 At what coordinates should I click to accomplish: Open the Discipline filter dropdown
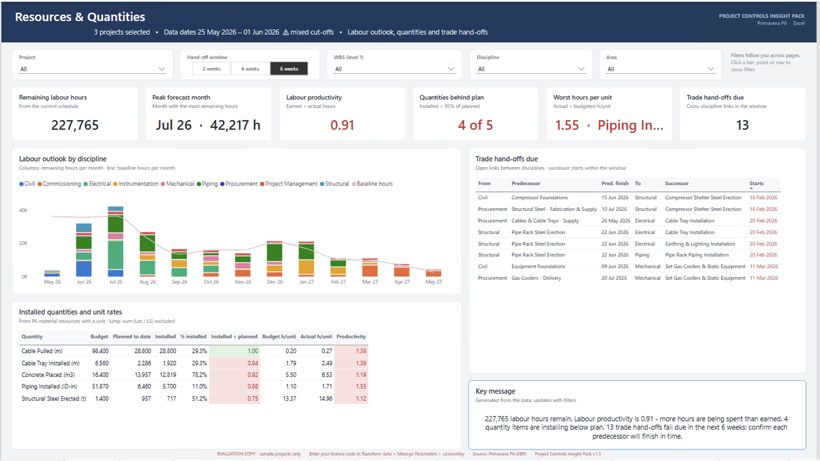(x=530, y=69)
